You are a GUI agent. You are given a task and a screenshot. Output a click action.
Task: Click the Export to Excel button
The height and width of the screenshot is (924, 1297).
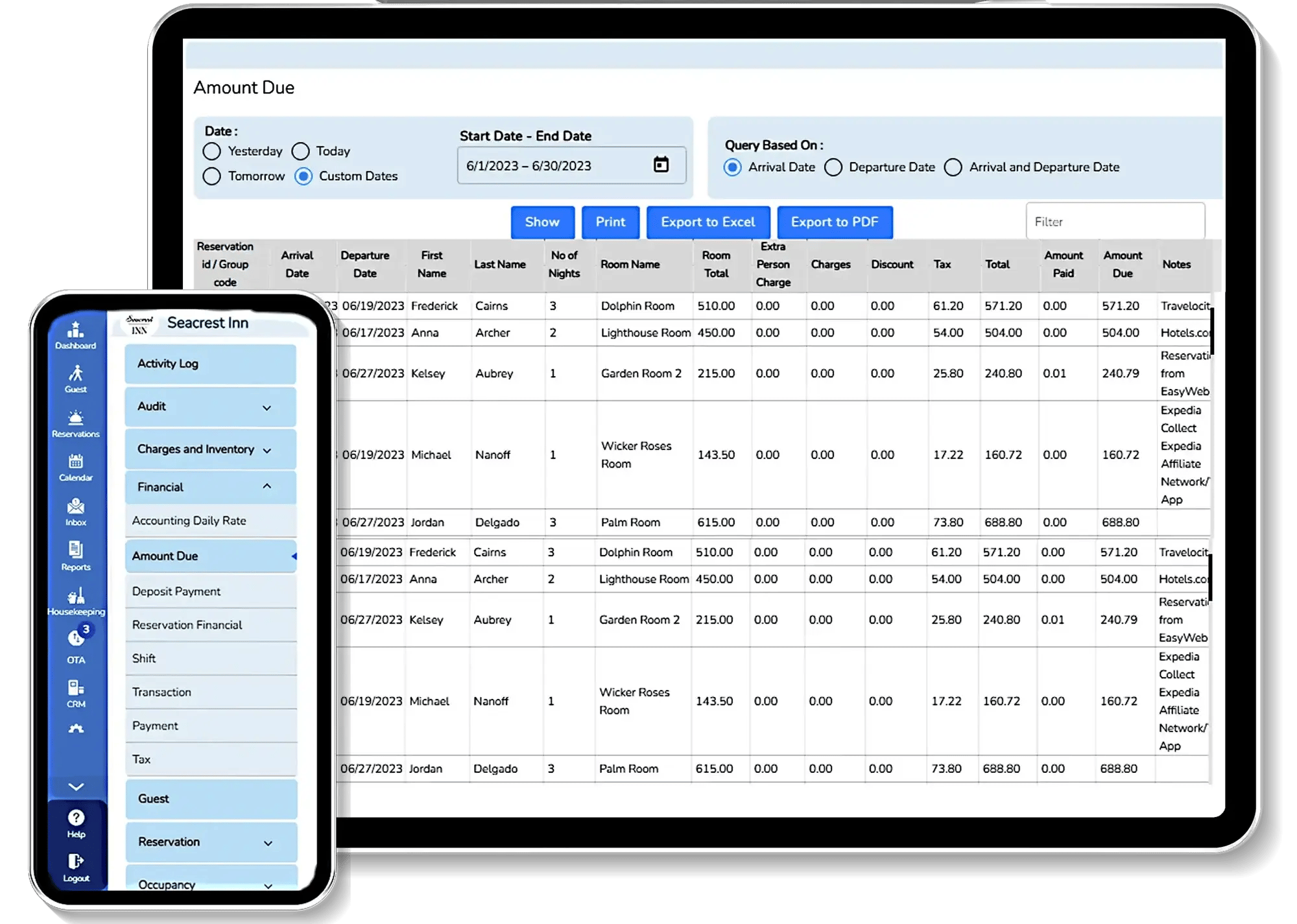pos(708,222)
